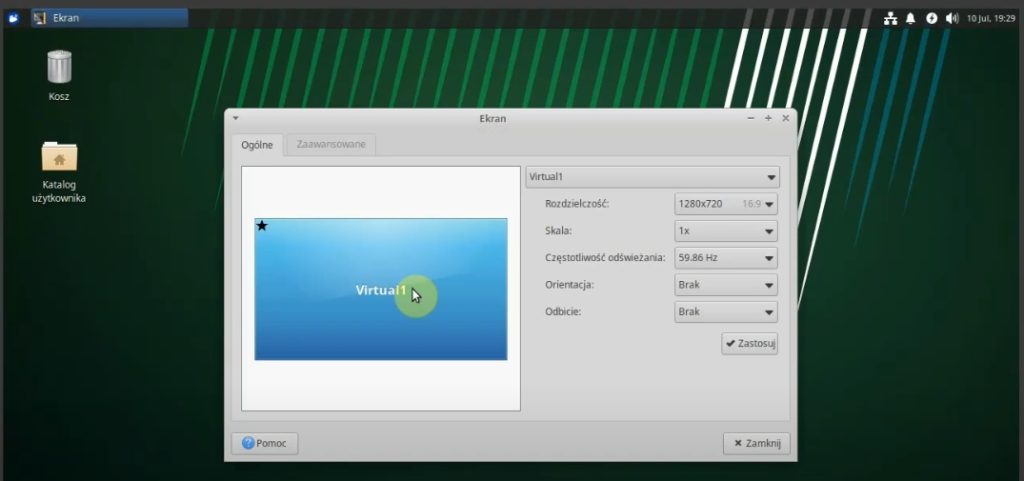
Task: Select the Ekran taskbar window button
Action: 110,18
